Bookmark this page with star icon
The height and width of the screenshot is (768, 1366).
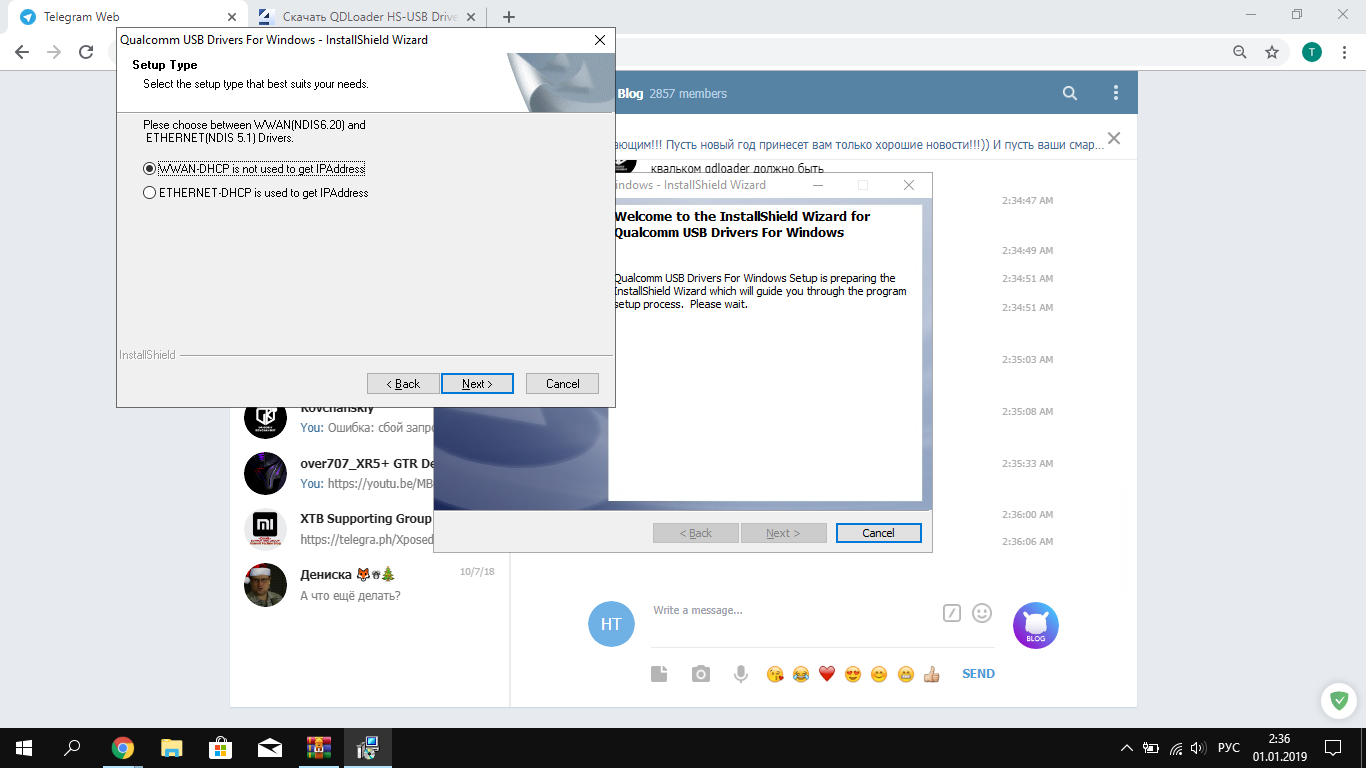pyautogui.click(x=1272, y=52)
